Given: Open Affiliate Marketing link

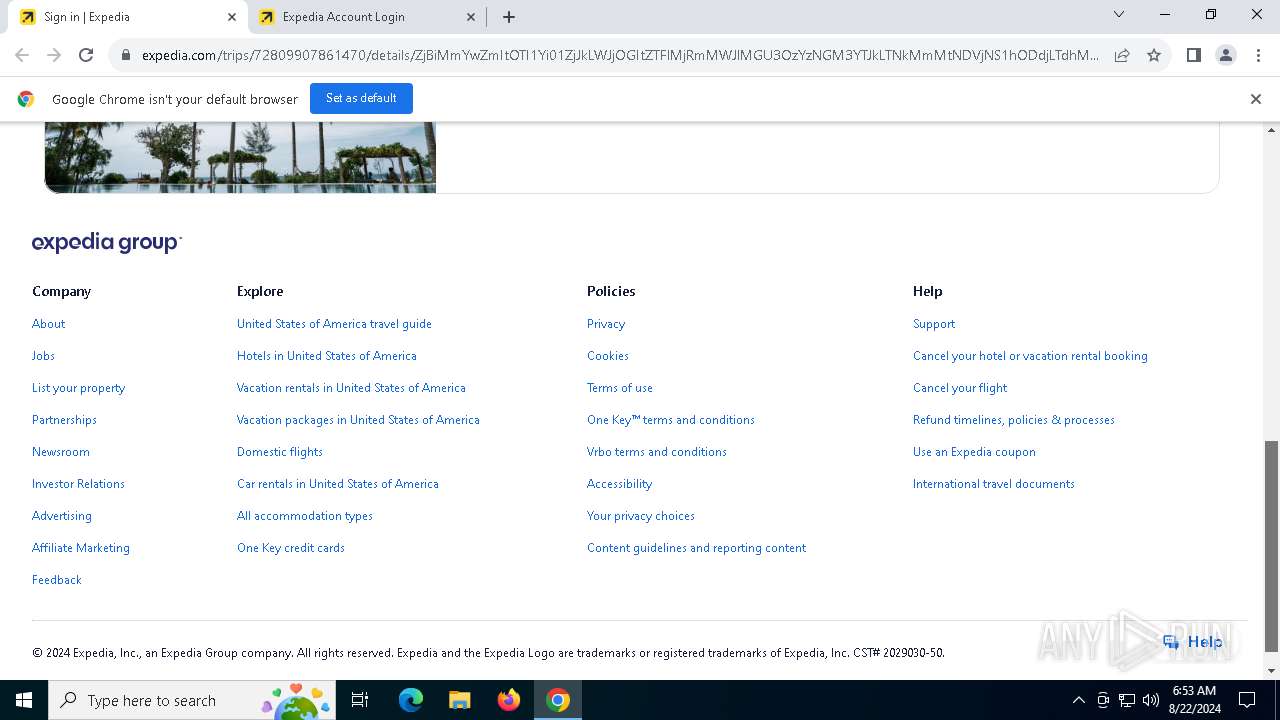Looking at the screenshot, I should (81, 548).
